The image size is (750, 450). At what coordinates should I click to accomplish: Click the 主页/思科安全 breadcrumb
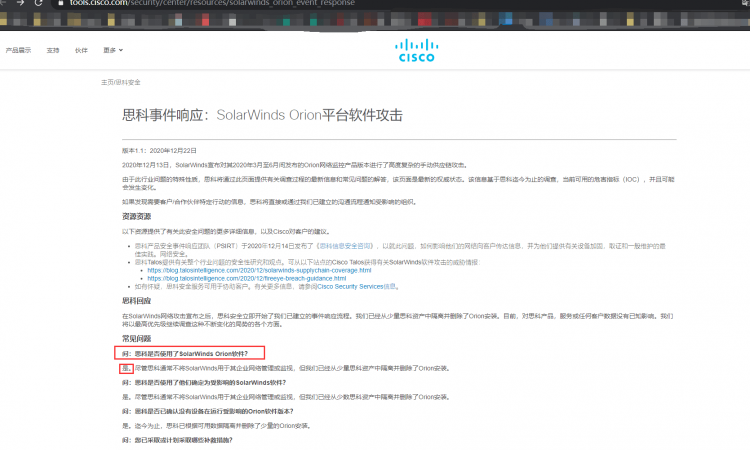coord(121,82)
